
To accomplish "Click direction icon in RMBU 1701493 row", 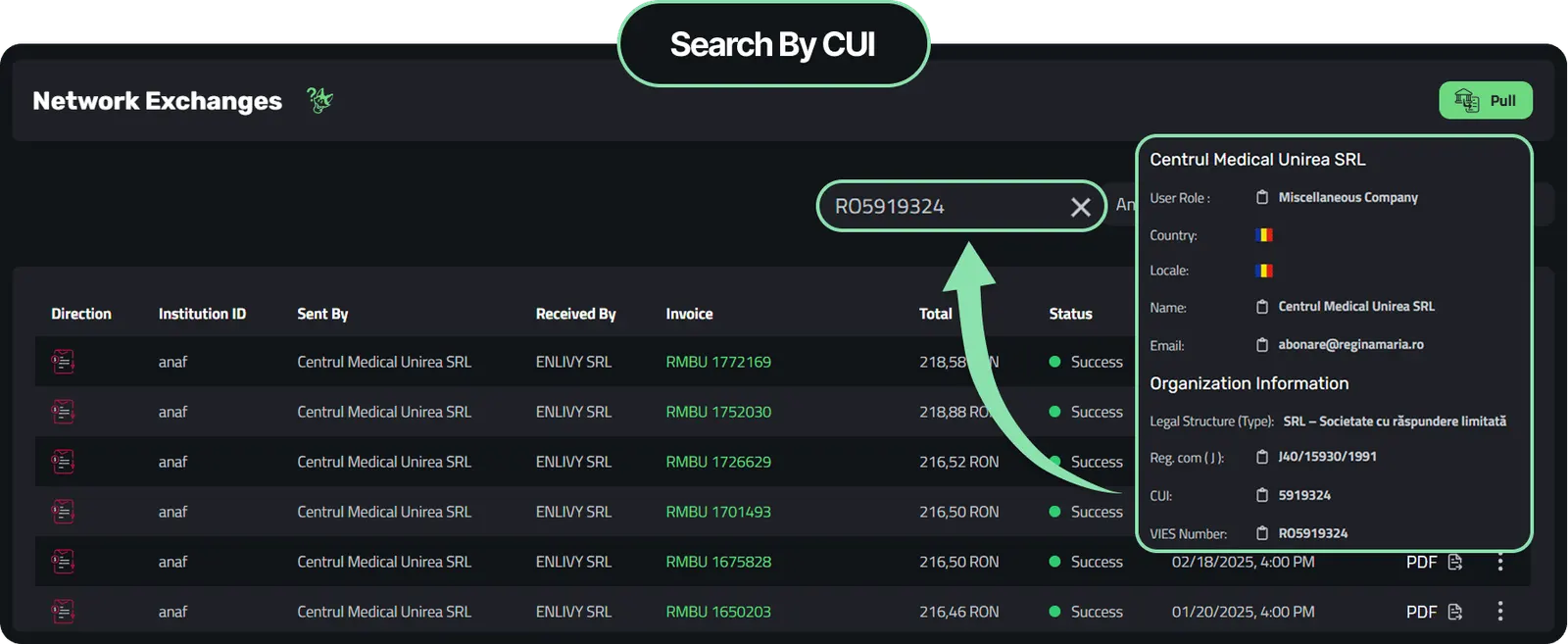I will 64,512.
